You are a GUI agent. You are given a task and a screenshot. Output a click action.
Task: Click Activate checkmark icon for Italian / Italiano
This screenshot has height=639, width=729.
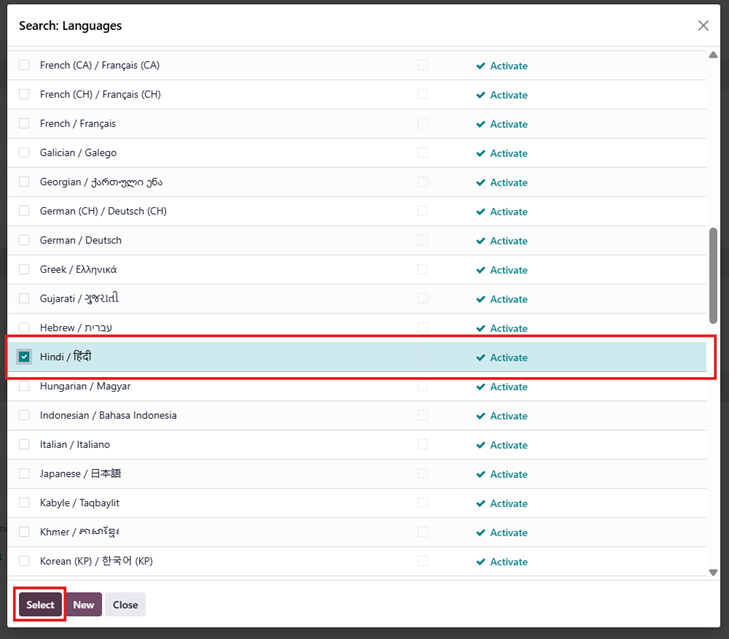pos(481,445)
